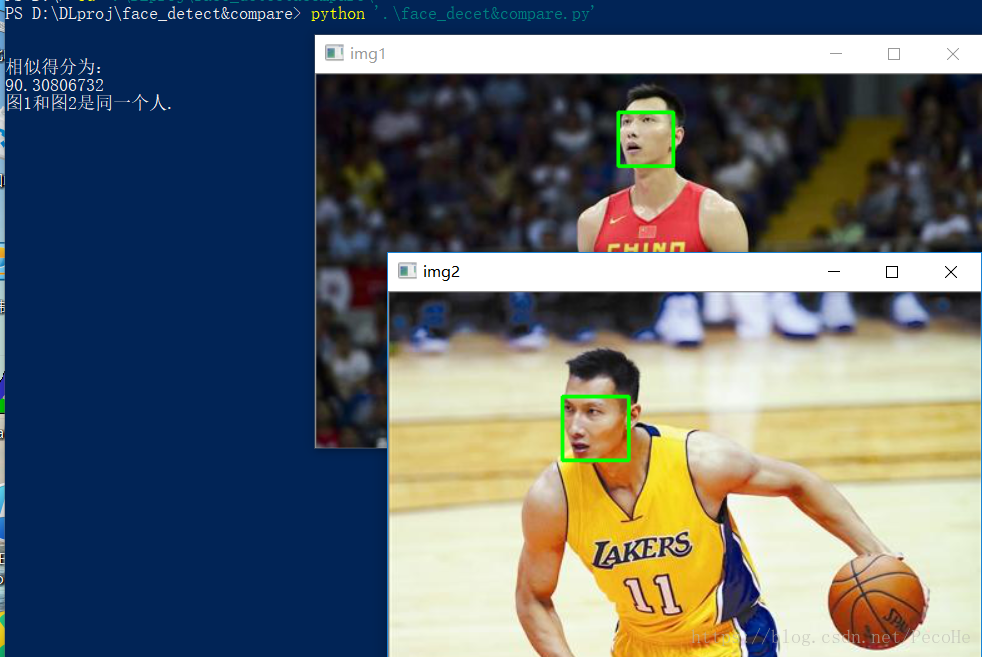Click the PS D:\DLproj prompt path

click(x=153, y=14)
